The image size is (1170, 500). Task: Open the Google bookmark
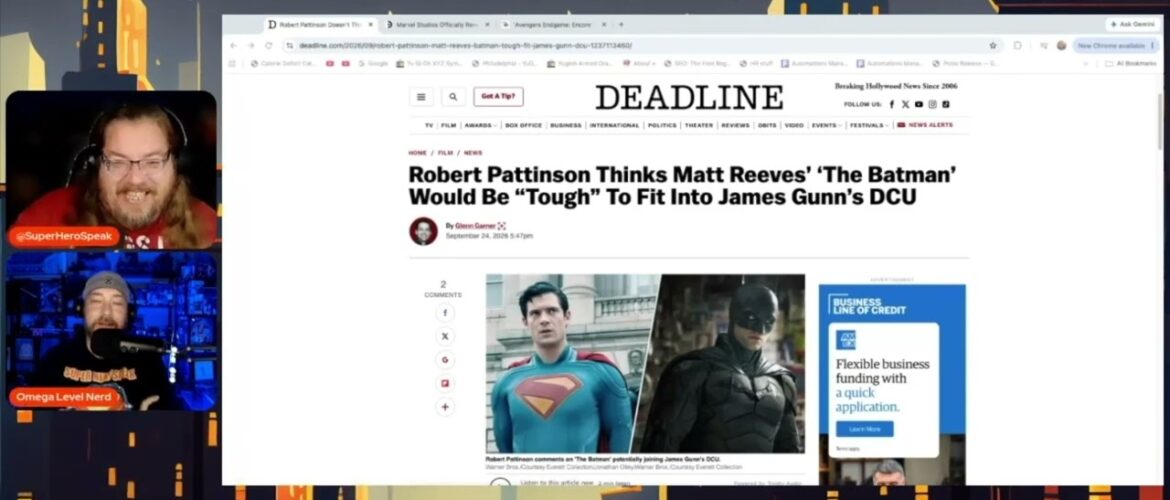pyautogui.click(x=373, y=63)
